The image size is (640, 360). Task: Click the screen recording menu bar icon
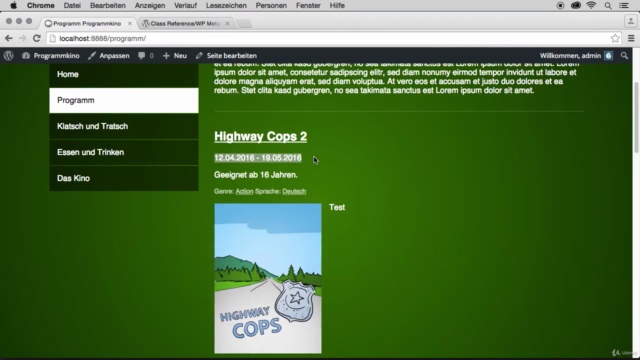coord(560,5)
